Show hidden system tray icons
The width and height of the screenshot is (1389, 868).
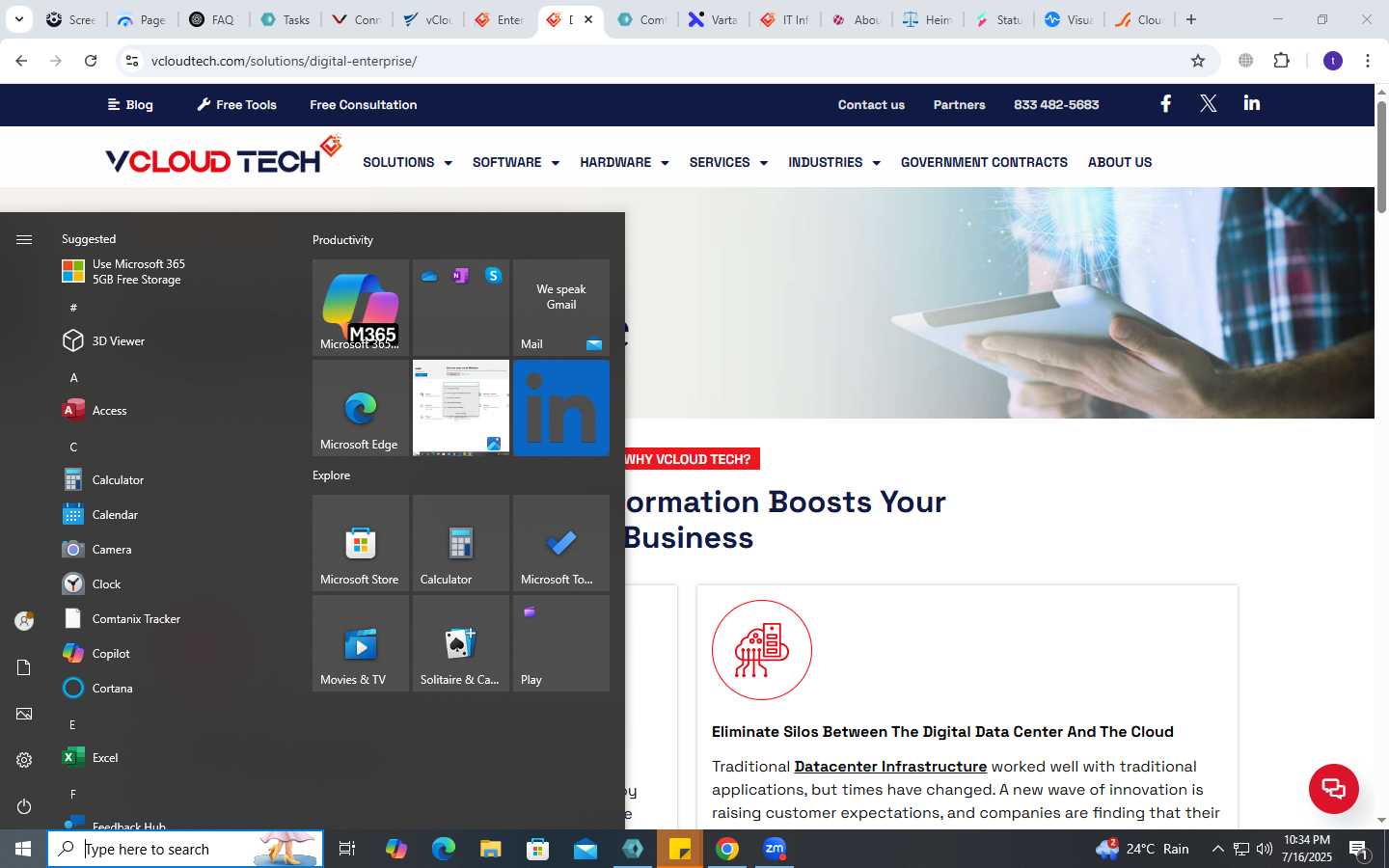pyautogui.click(x=1217, y=850)
